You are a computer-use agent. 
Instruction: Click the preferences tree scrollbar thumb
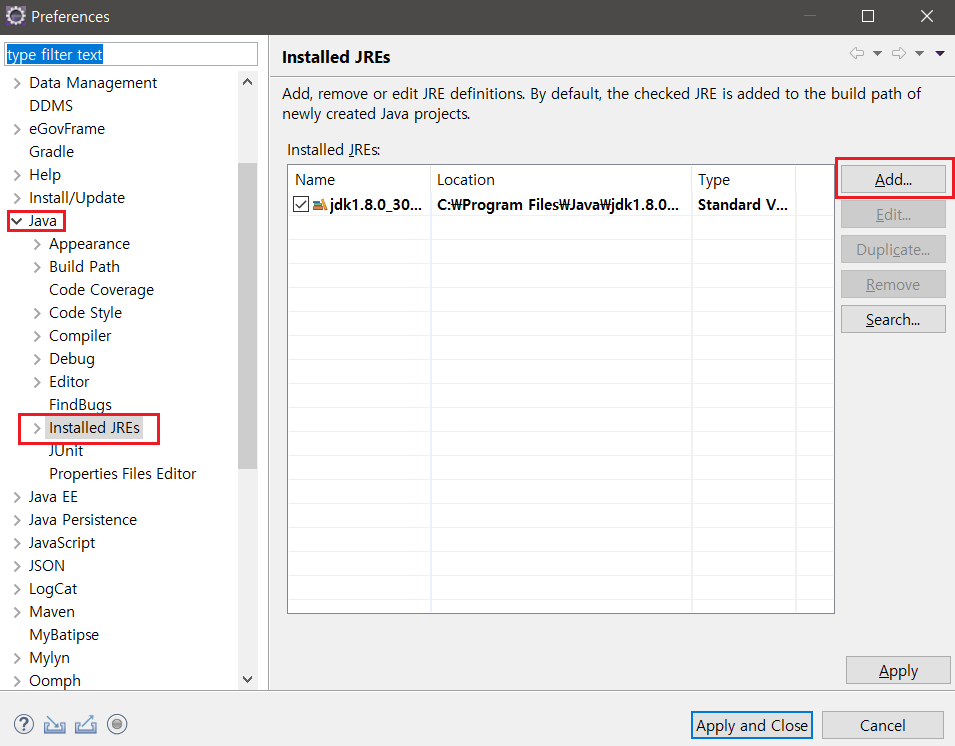coord(247,315)
